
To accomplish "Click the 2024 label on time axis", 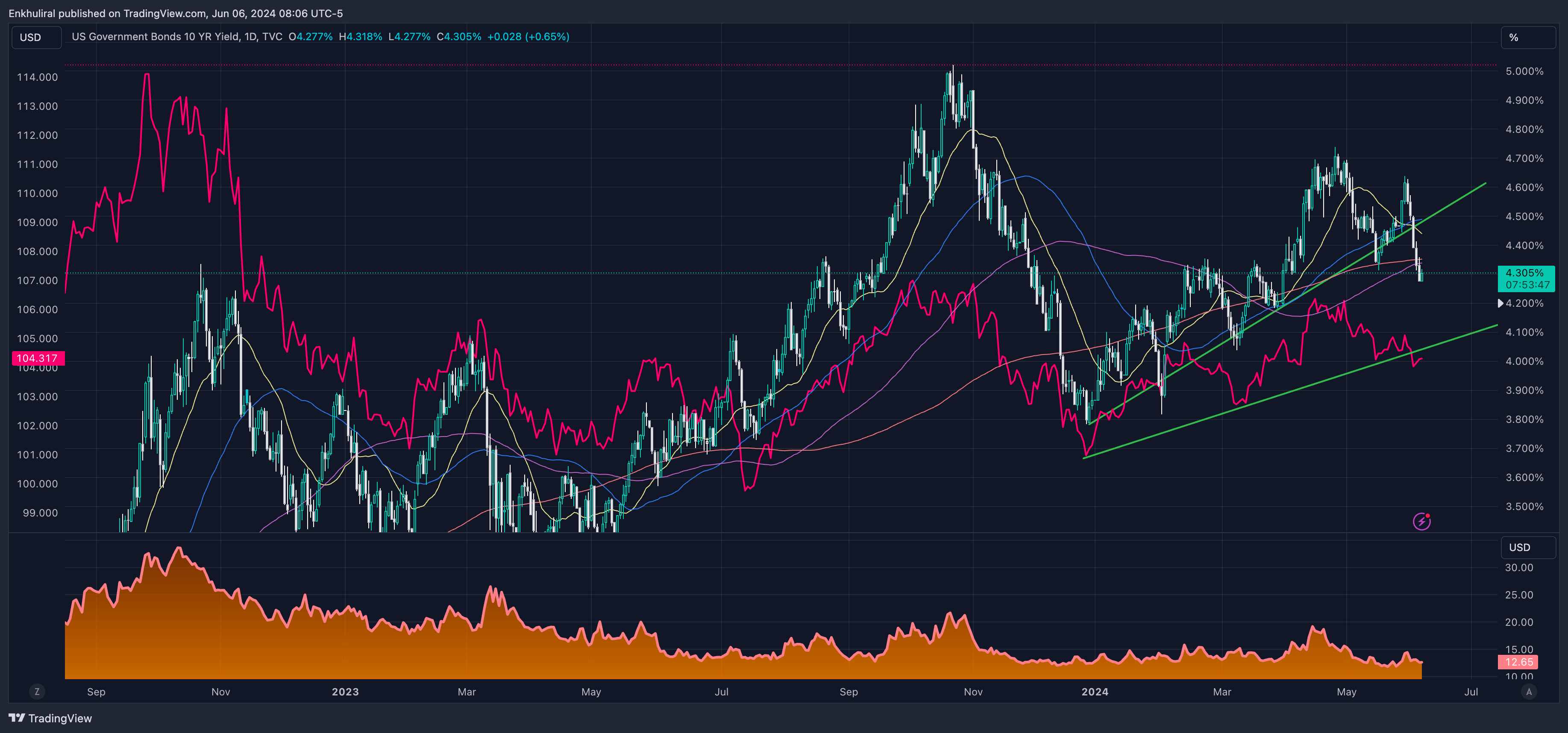I will pyautogui.click(x=1095, y=692).
